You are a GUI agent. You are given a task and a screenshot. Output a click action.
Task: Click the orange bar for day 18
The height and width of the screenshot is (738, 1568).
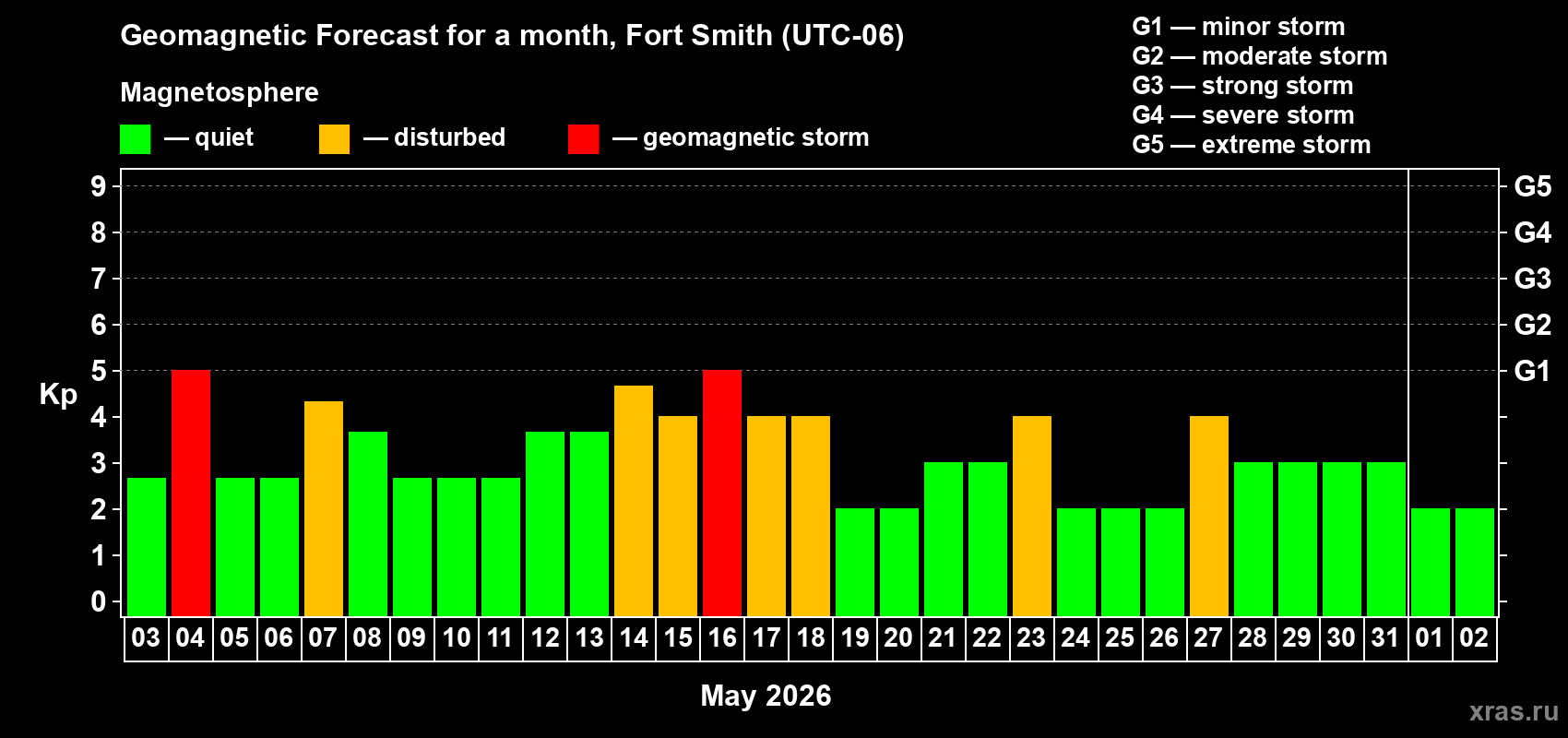pyautogui.click(x=811, y=517)
